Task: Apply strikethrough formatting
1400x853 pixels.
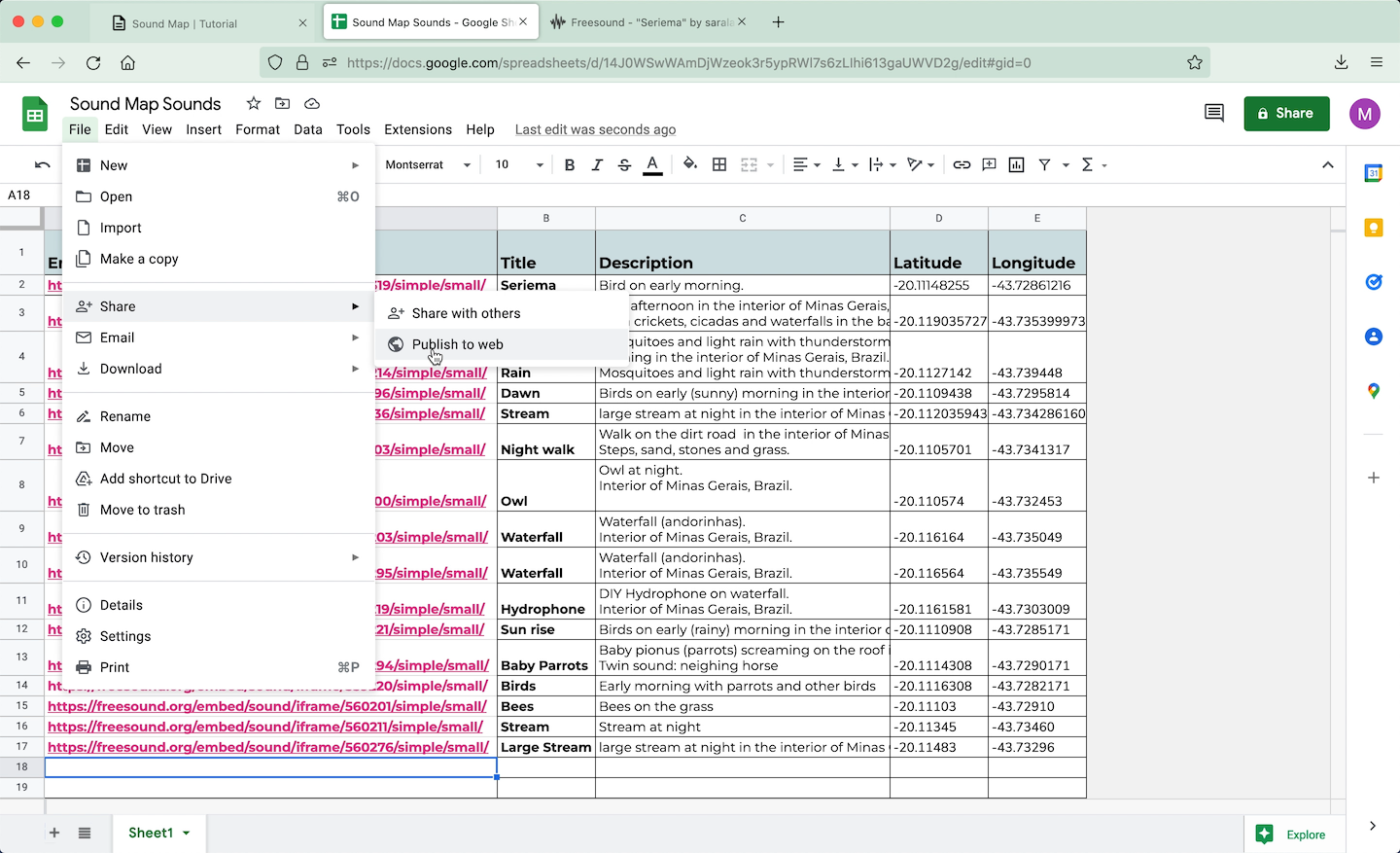Action: [624, 165]
